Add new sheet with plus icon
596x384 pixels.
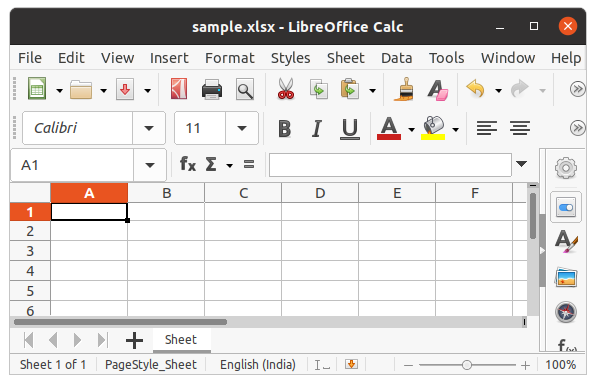134,340
